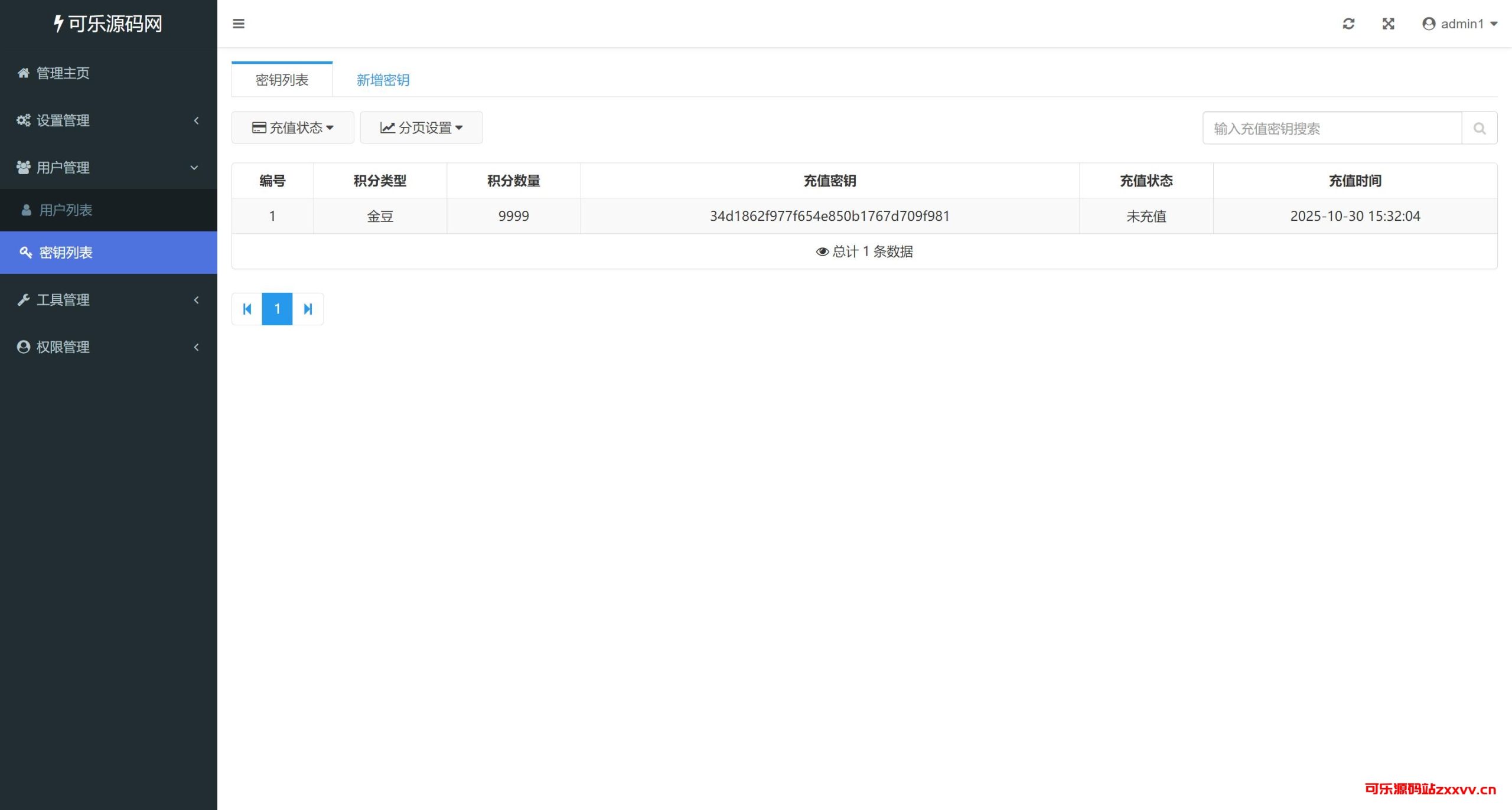Open the admin1 user dropdown
Image resolution: width=1512 pixels, height=810 pixels.
pos(1460,24)
